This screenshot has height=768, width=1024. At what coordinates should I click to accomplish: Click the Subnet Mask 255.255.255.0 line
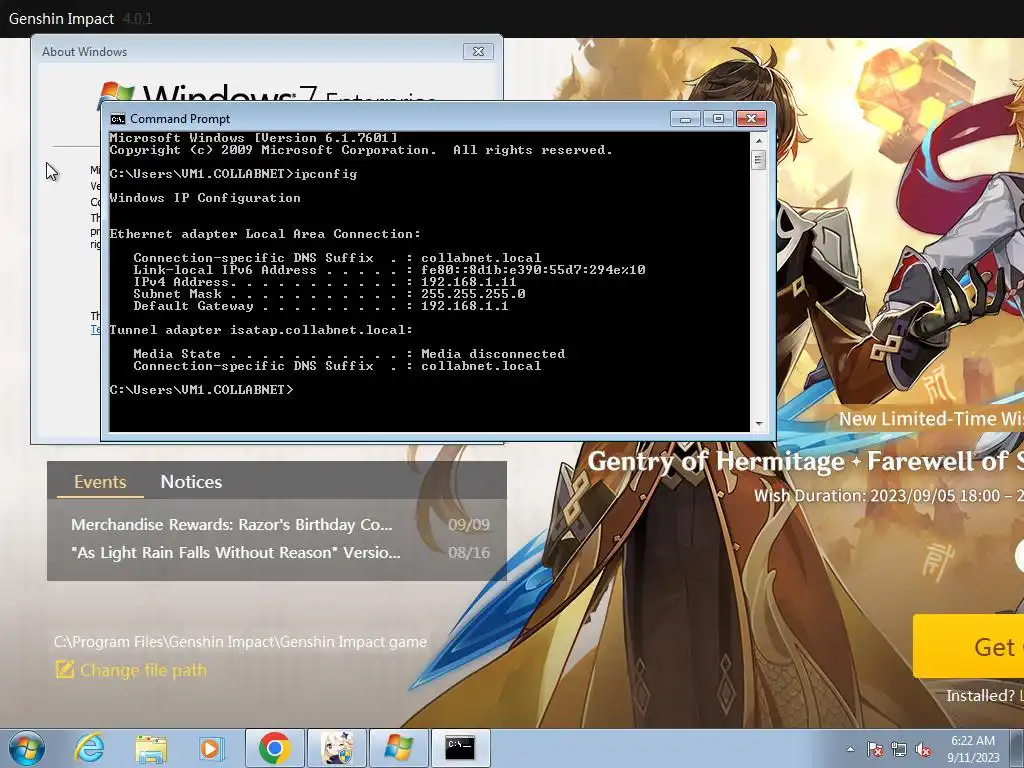pyautogui.click(x=329, y=294)
